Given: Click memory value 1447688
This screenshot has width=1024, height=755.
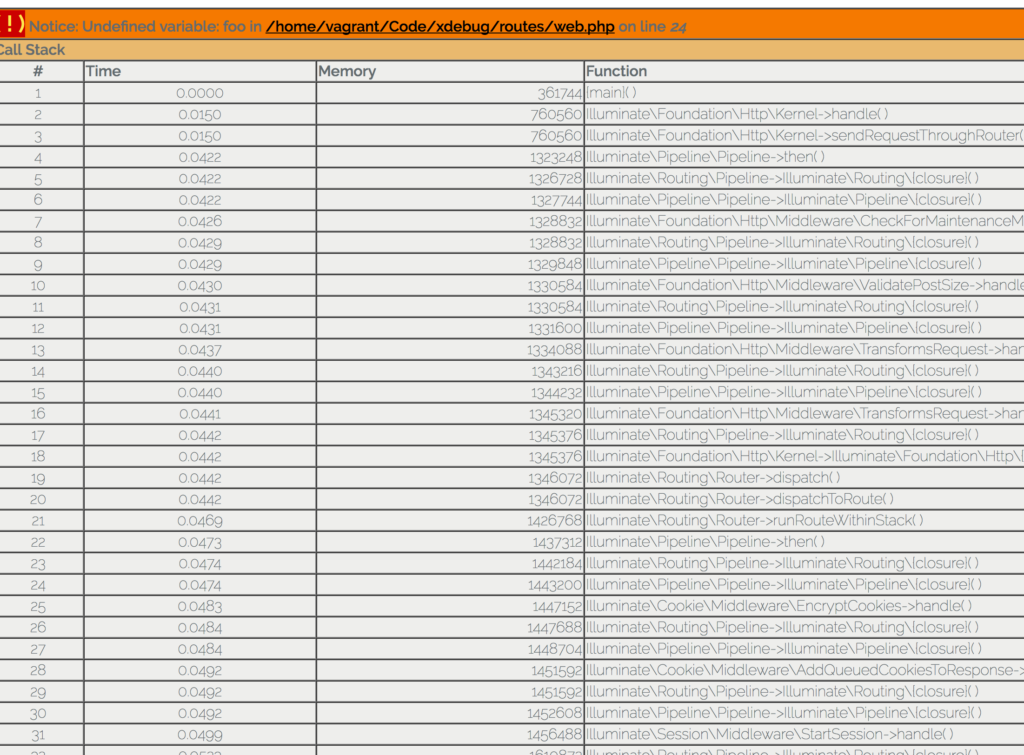Looking at the screenshot, I should (554, 628).
